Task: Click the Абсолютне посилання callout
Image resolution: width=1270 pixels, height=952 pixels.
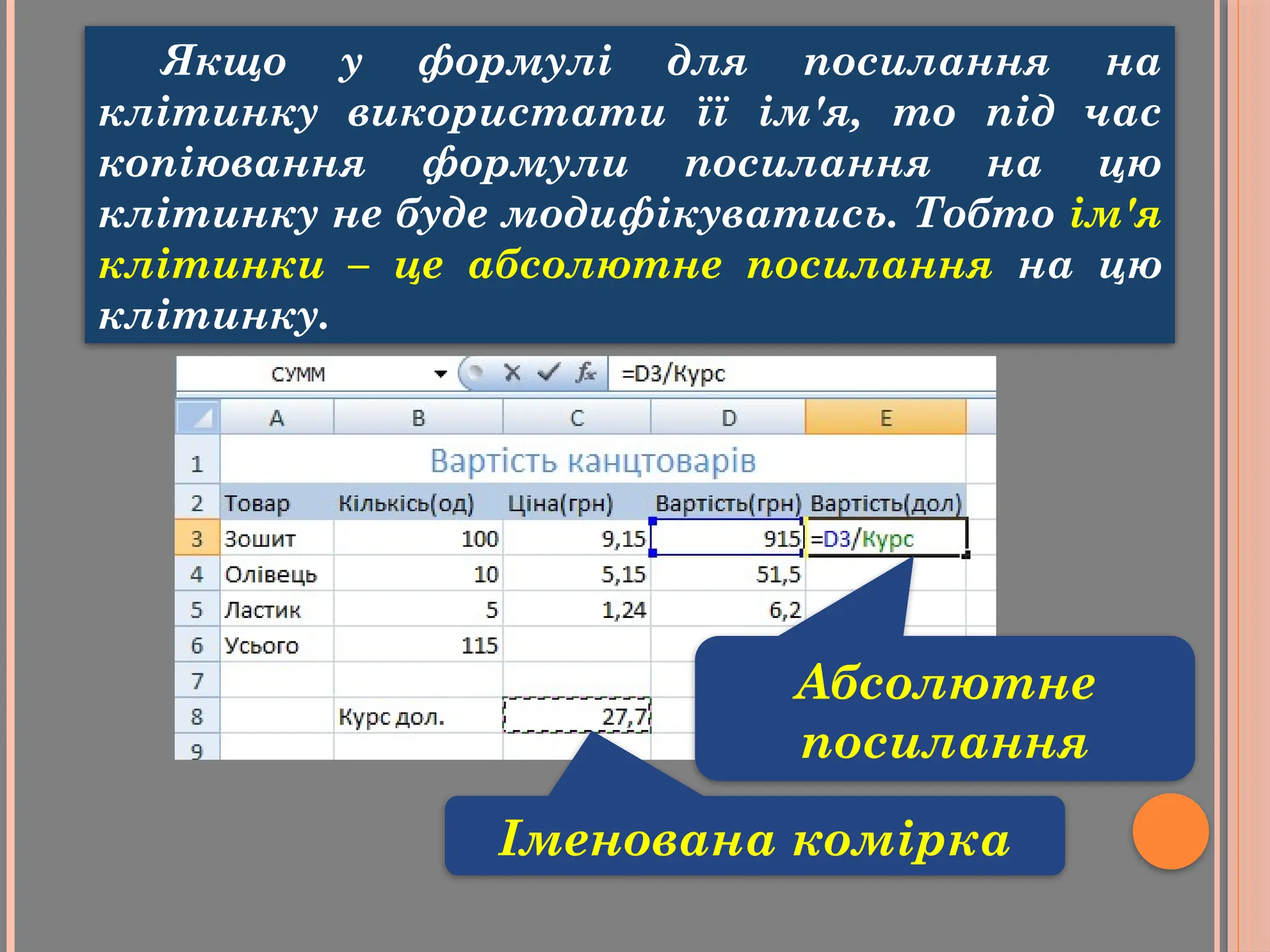Action: (944, 708)
